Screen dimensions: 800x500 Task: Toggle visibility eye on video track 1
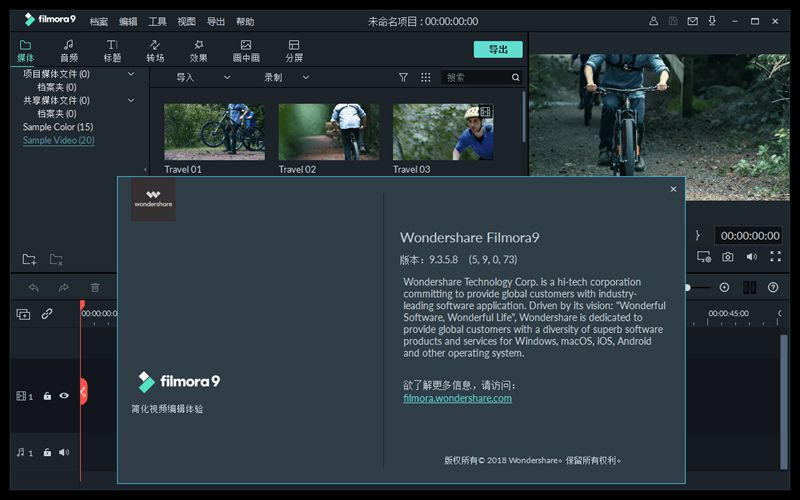(x=64, y=396)
